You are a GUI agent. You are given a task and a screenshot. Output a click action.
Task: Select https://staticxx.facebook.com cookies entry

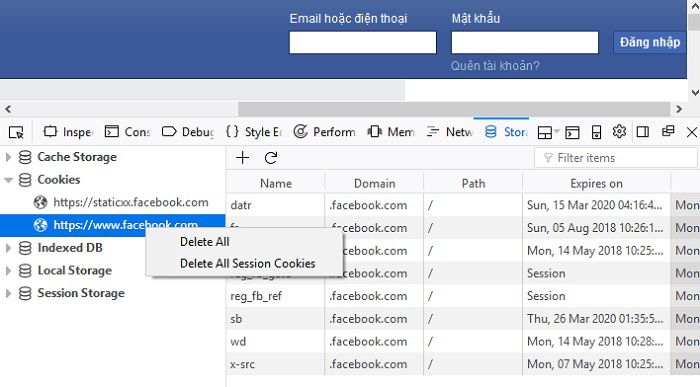(131, 202)
